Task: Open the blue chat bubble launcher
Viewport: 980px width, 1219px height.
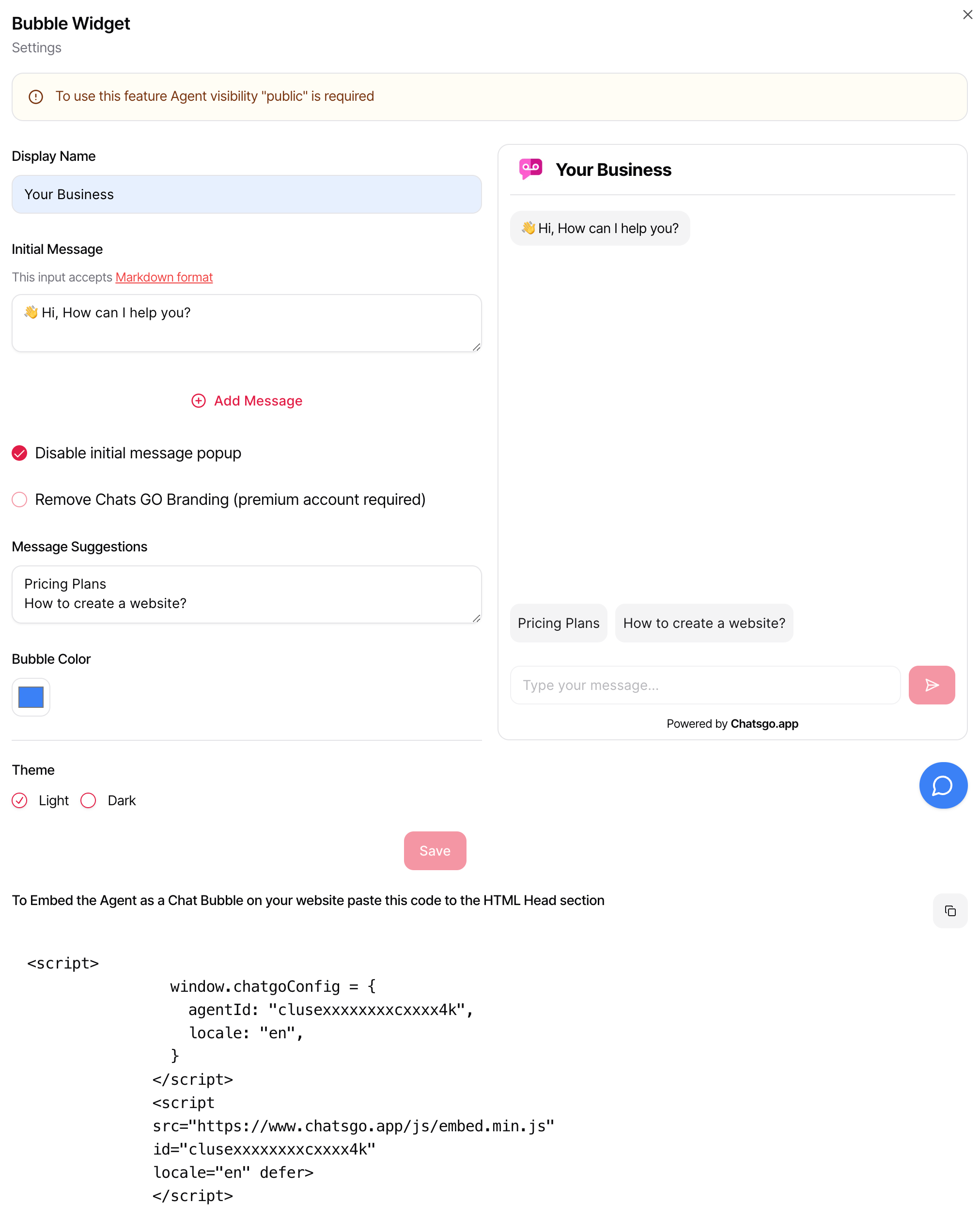Action: pyautogui.click(x=943, y=785)
